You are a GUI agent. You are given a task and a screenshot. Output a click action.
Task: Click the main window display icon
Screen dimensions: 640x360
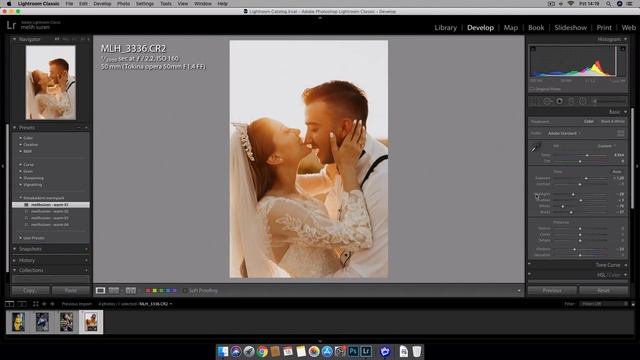tap(9, 304)
